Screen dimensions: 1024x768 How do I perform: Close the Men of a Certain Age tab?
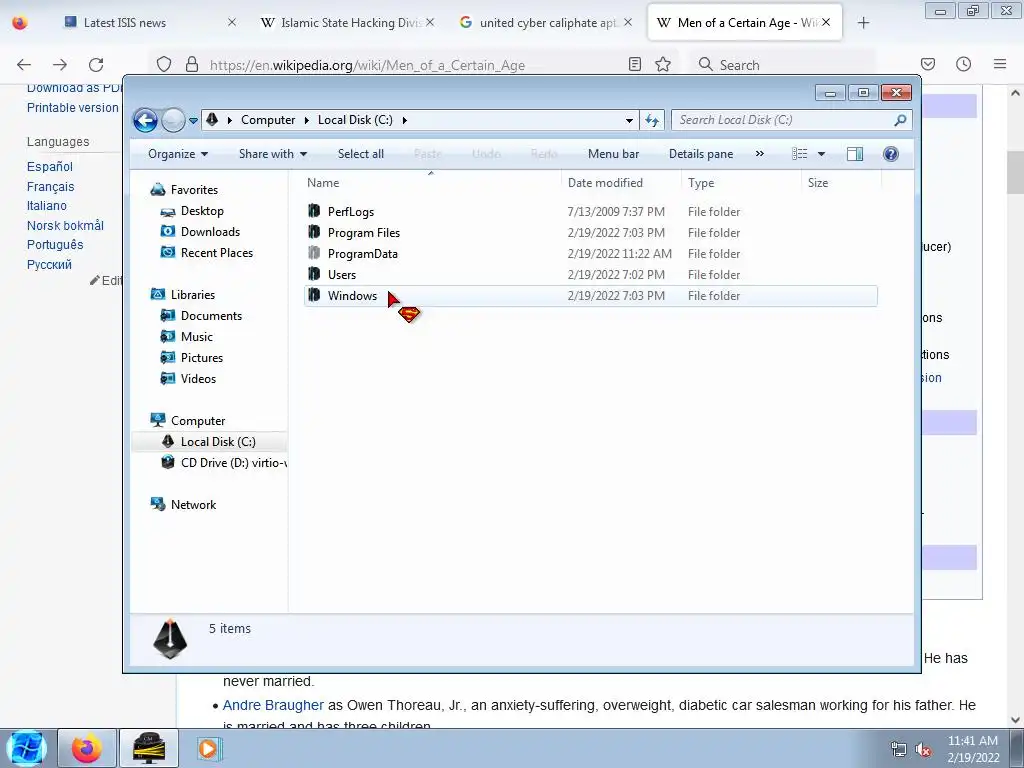[826, 22]
